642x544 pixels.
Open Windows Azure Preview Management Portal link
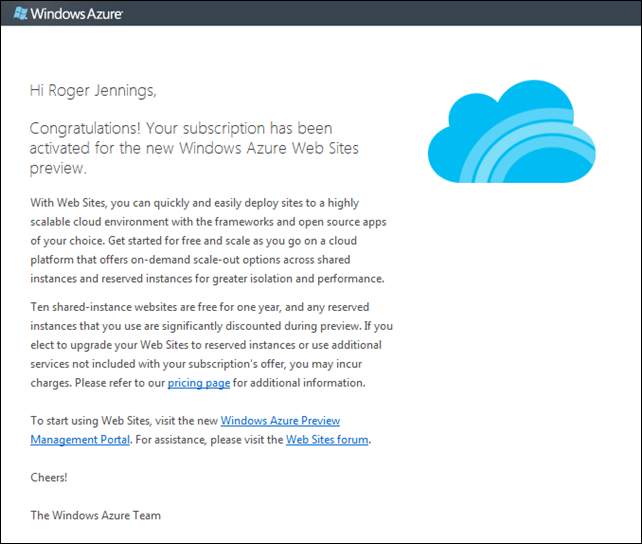[x=280, y=421]
